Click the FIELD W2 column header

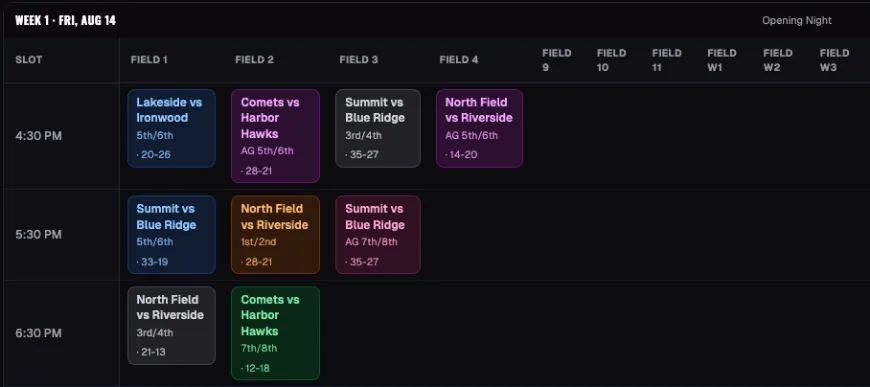pyautogui.click(x=778, y=60)
